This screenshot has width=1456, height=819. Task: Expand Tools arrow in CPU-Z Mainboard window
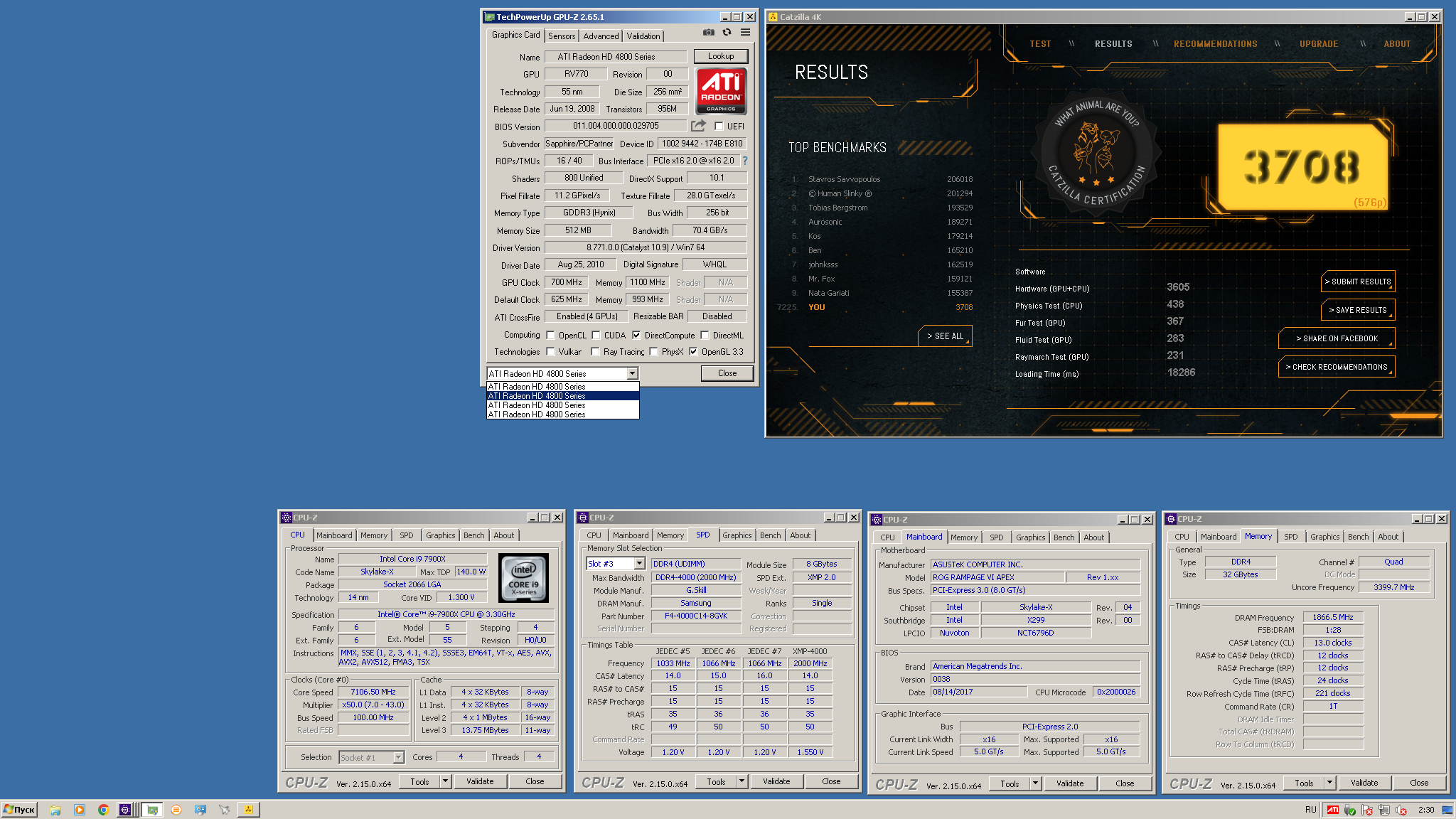click(x=1035, y=783)
